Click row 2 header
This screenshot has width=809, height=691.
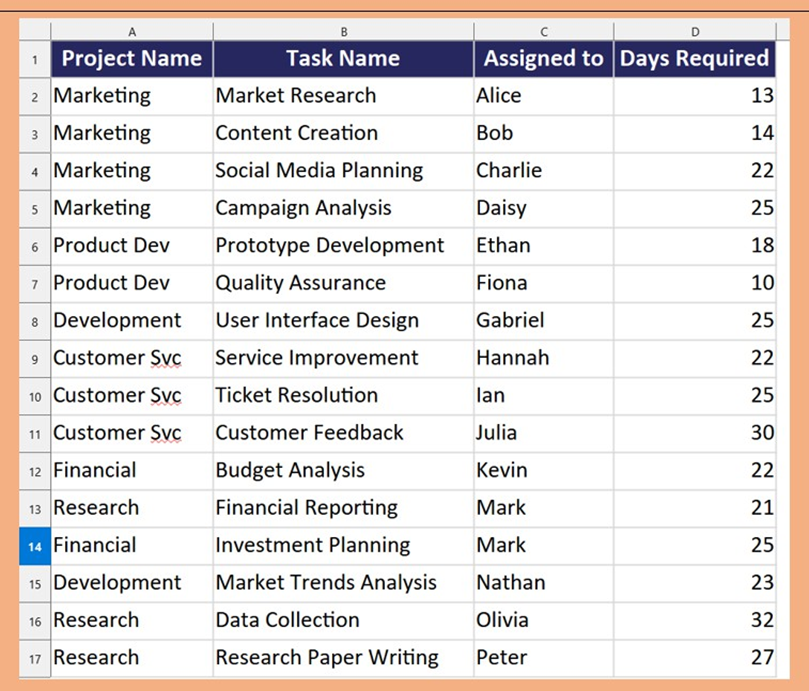coord(35,97)
